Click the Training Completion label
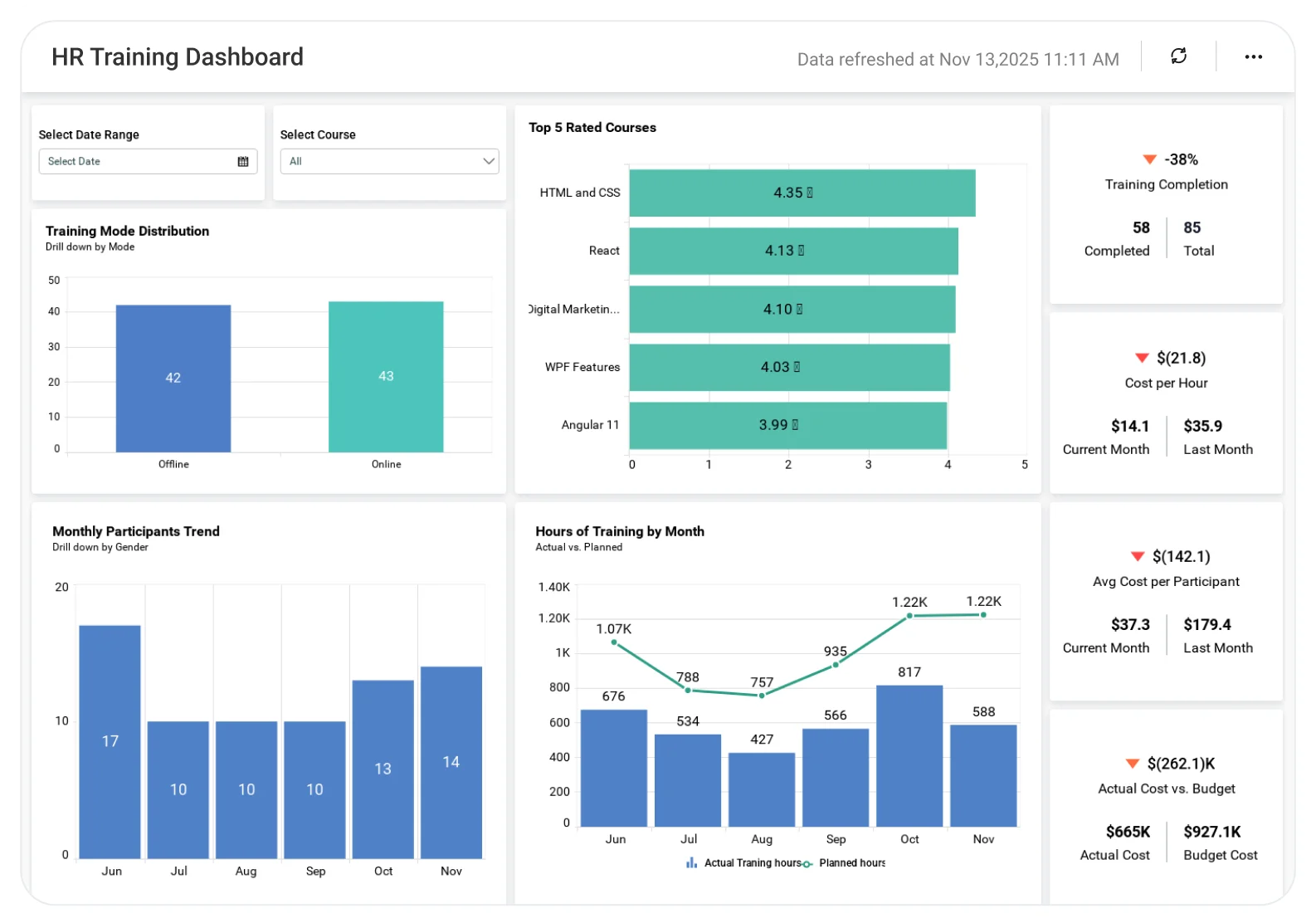The width and height of the screenshot is (1316, 923). pyautogui.click(x=1166, y=184)
